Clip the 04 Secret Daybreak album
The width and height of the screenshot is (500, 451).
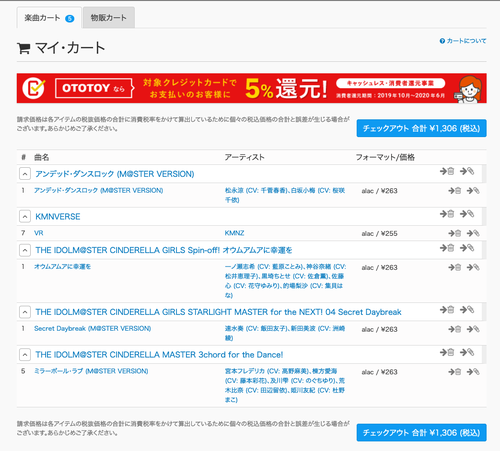pos(467,310)
